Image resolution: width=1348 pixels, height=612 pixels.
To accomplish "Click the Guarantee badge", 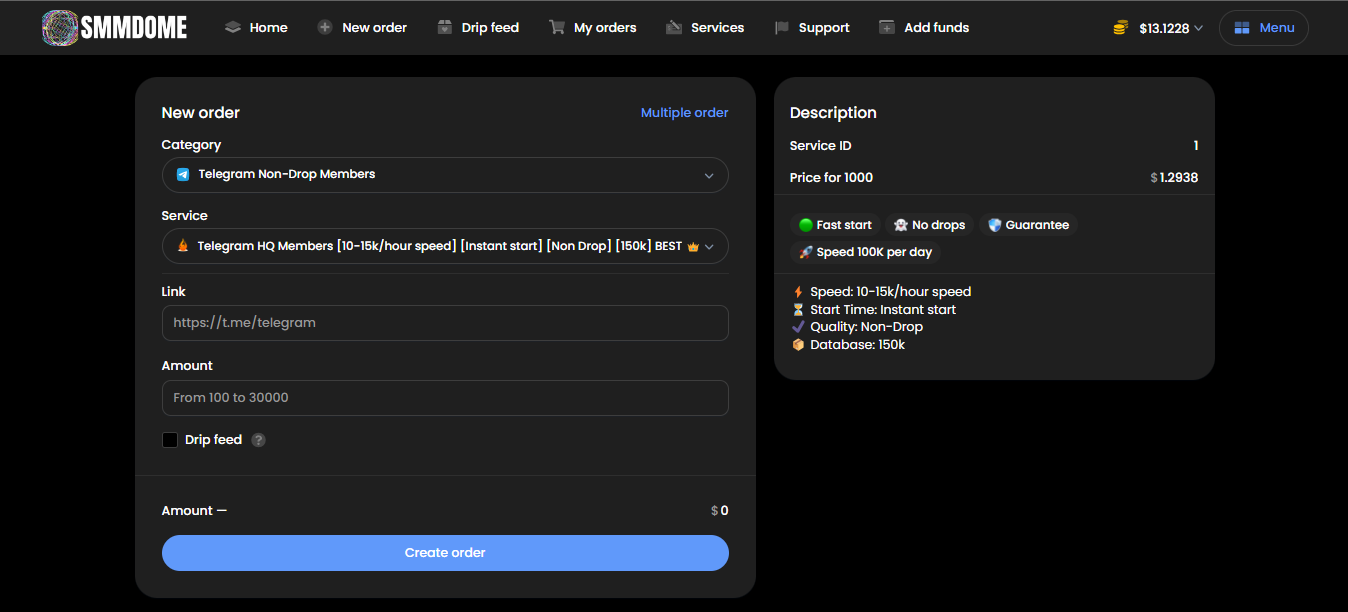I will click(1028, 225).
